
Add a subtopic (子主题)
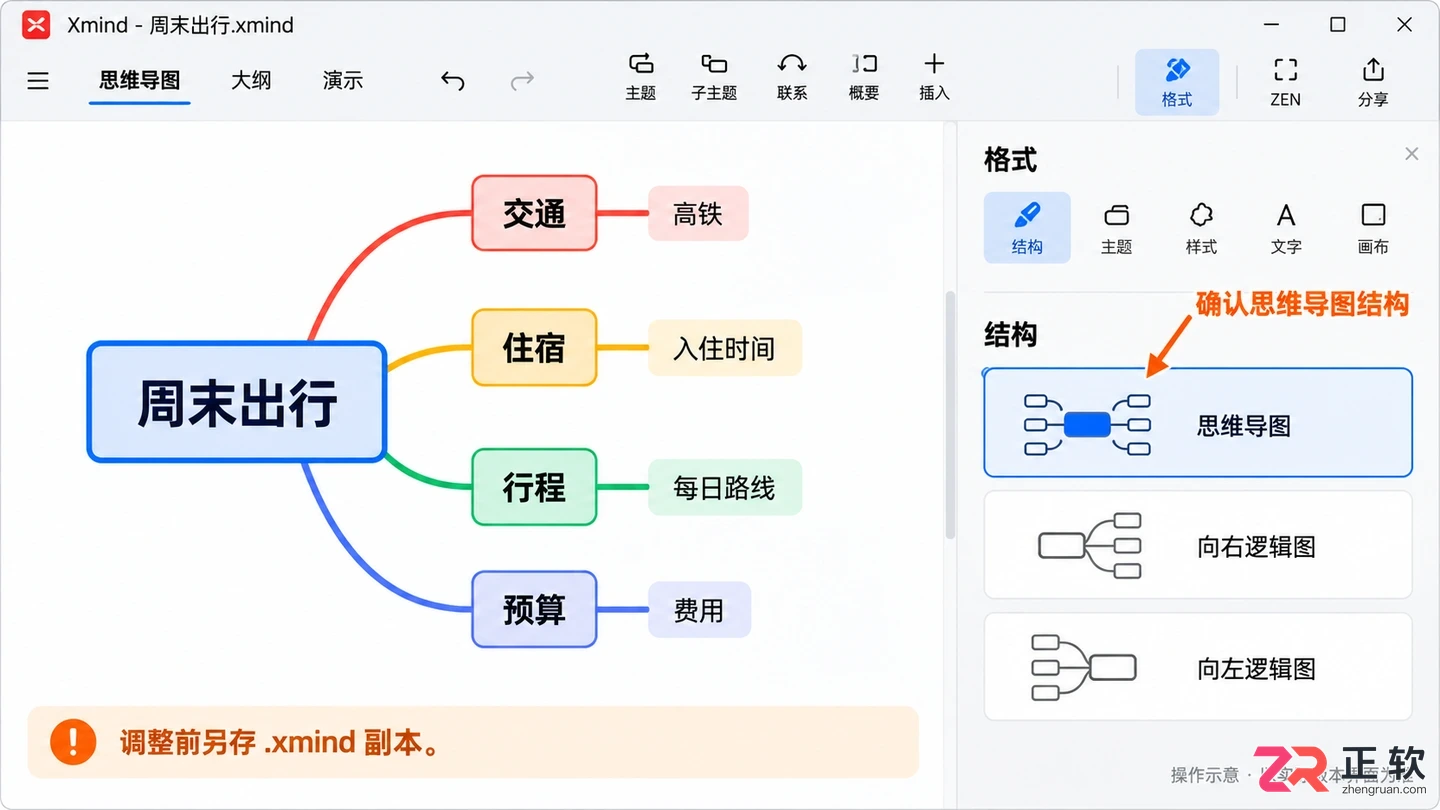tap(714, 77)
